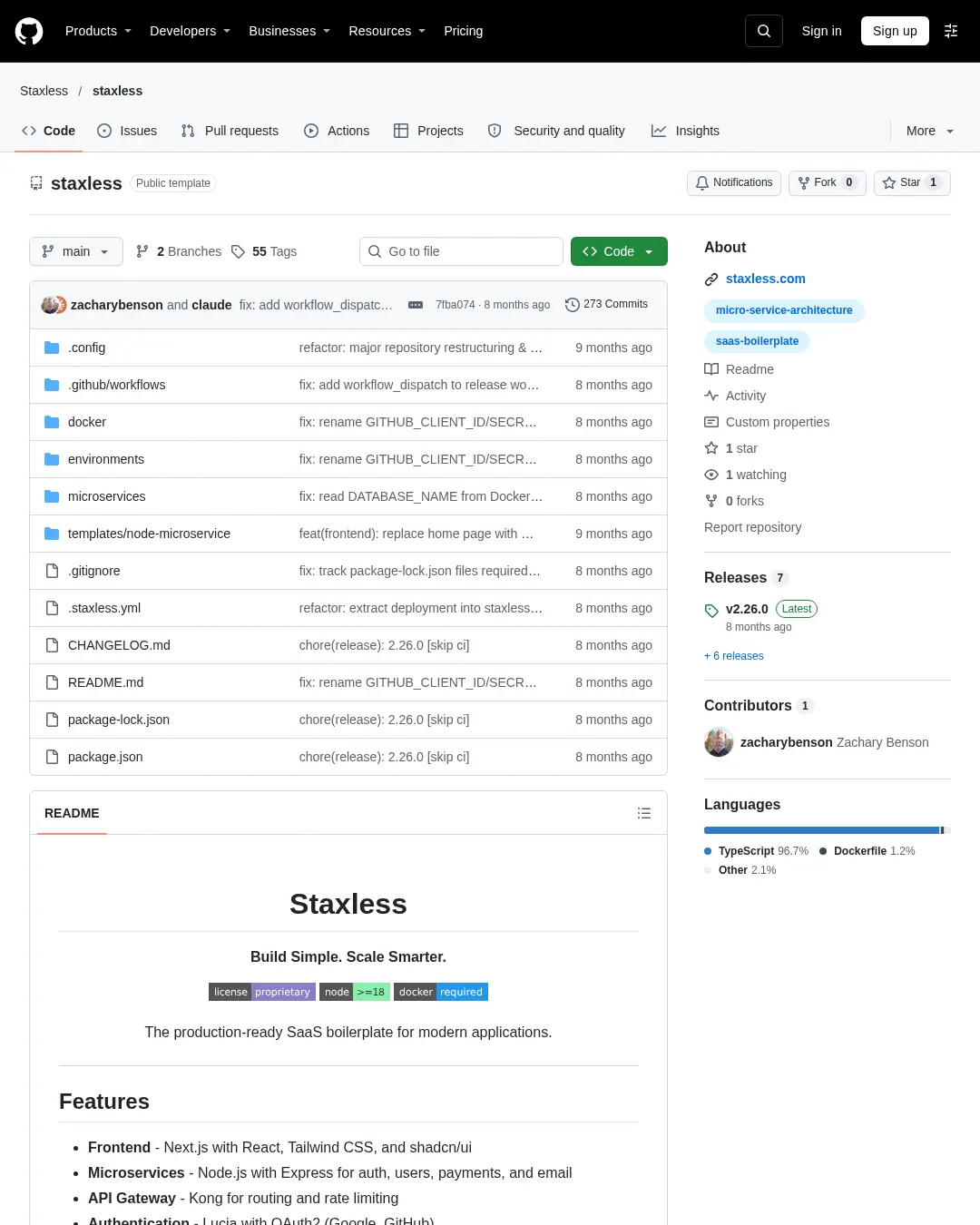Image resolution: width=980 pixels, height=1225 pixels.
Task: Open the Insights tab
Action: coord(685,131)
